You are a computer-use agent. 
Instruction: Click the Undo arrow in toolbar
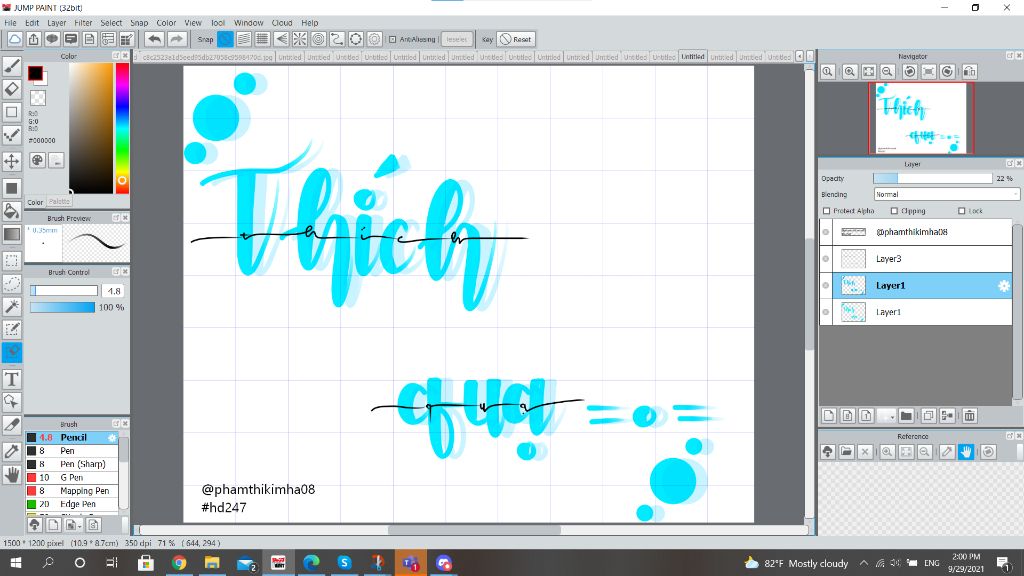pyautogui.click(x=154, y=39)
